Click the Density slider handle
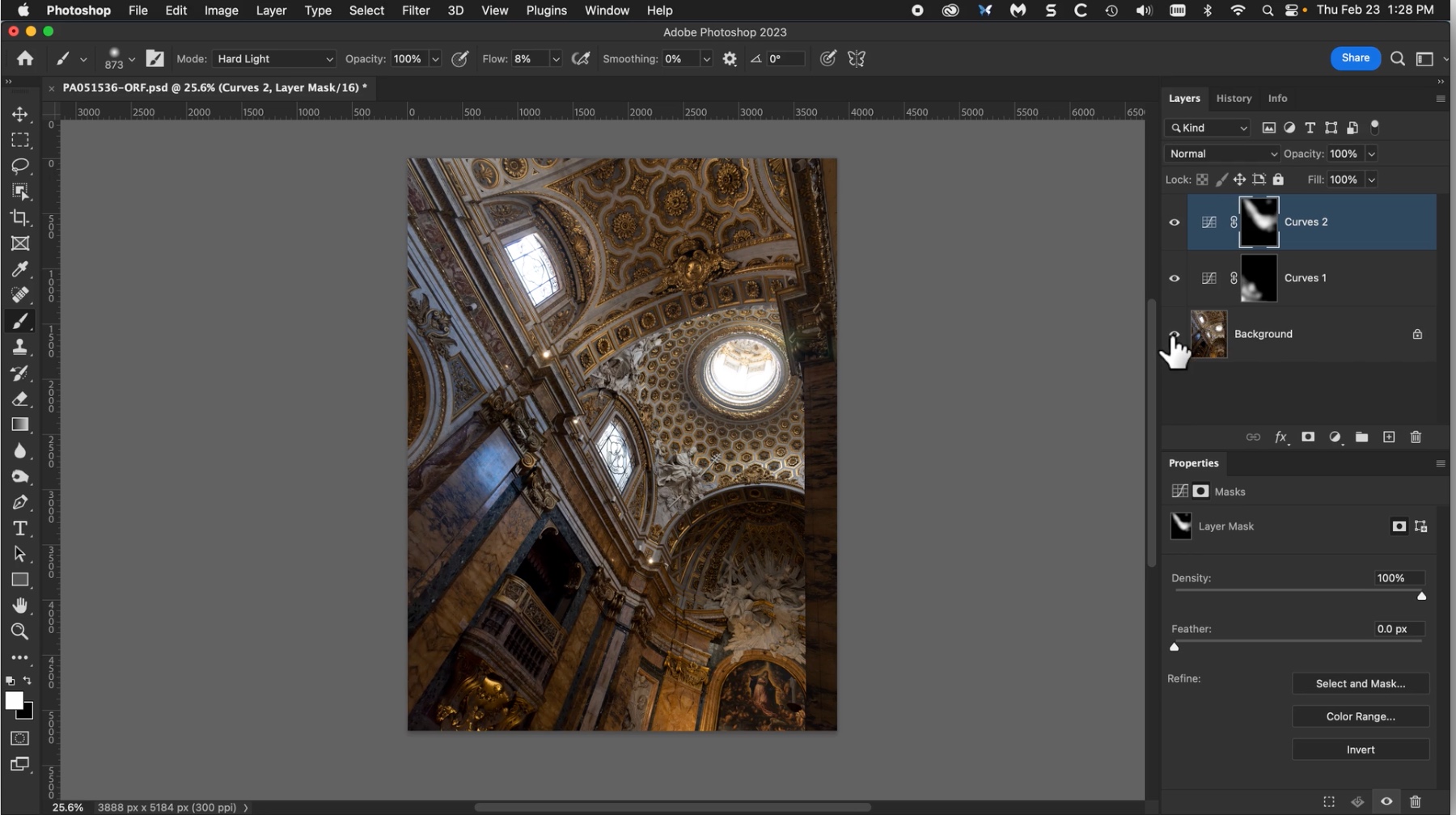The width and height of the screenshot is (1456, 815). [1421, 596]
